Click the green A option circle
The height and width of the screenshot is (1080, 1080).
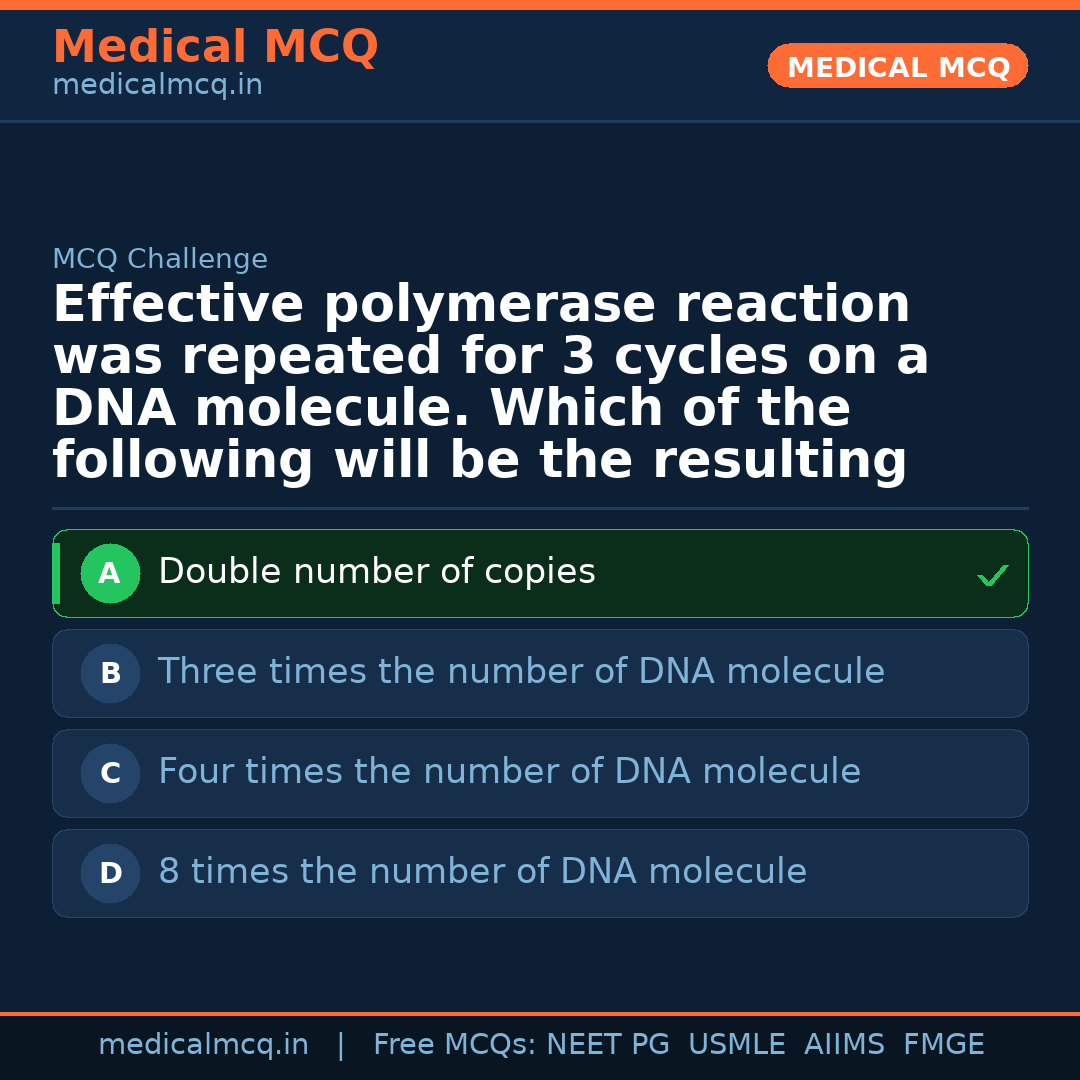[110, 573]
